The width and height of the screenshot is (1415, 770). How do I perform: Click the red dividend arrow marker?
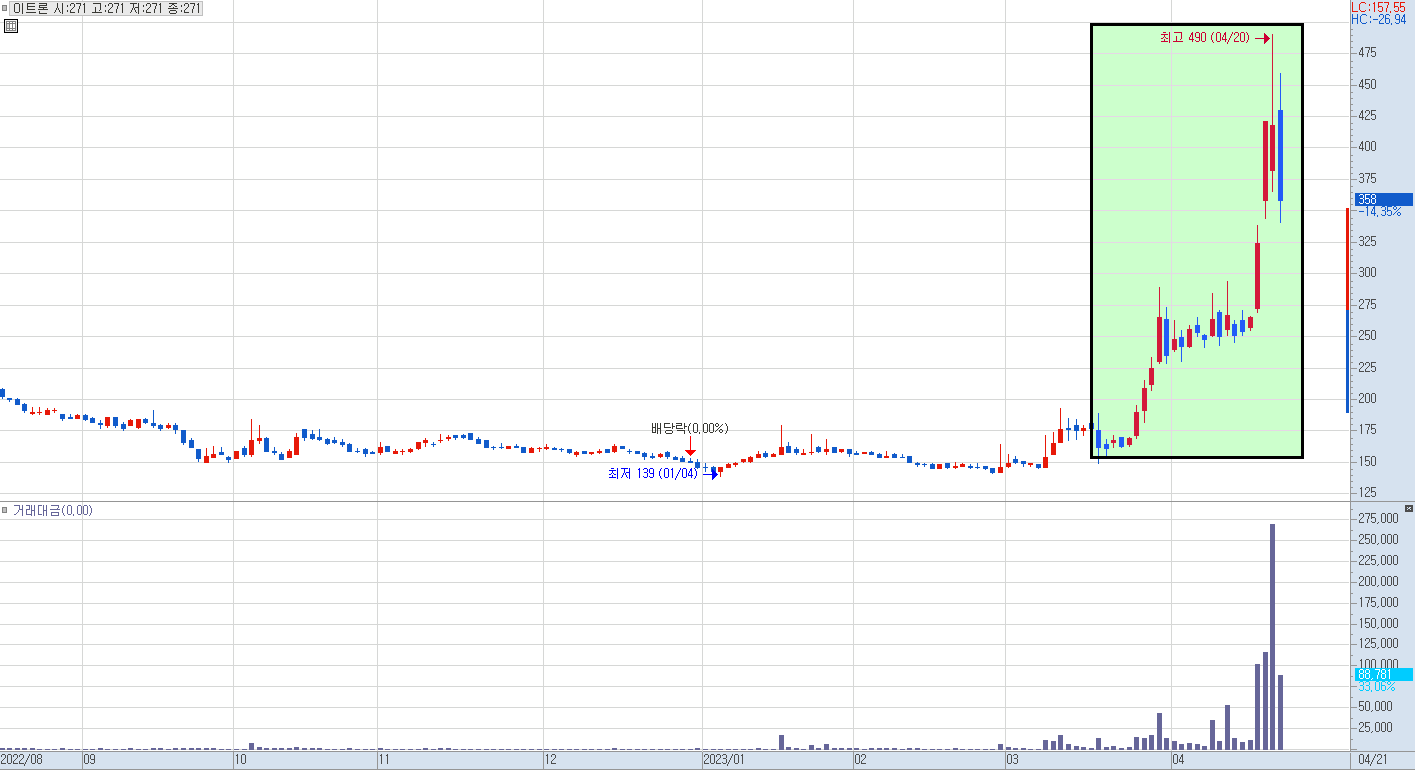coord(690,448)
